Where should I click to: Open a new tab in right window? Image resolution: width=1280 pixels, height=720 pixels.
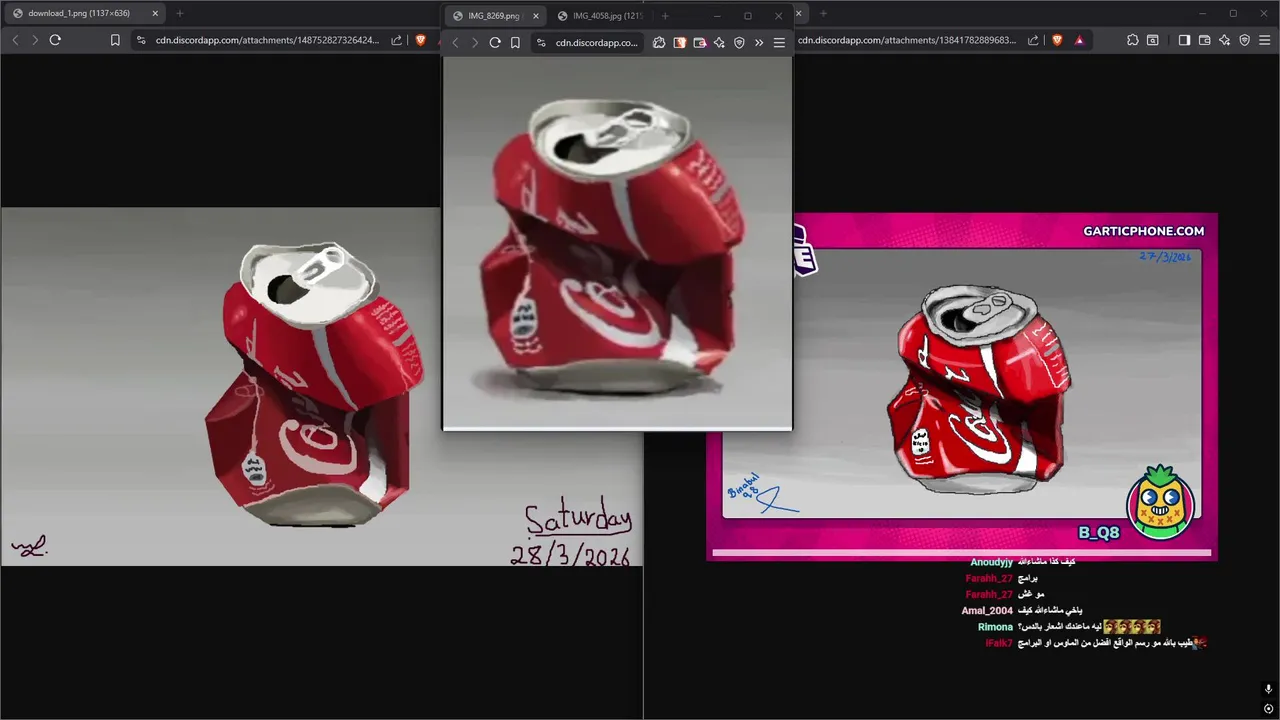pyautogui.click(x=823, y=14)
